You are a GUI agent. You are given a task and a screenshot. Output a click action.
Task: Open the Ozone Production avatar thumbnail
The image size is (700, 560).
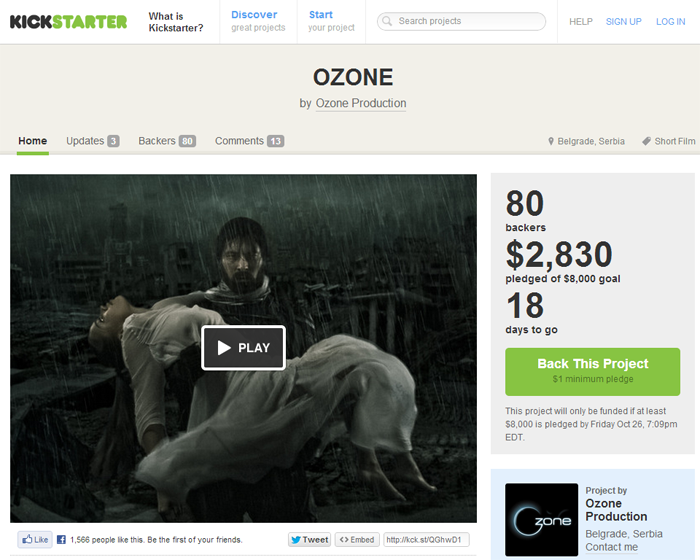542,519
